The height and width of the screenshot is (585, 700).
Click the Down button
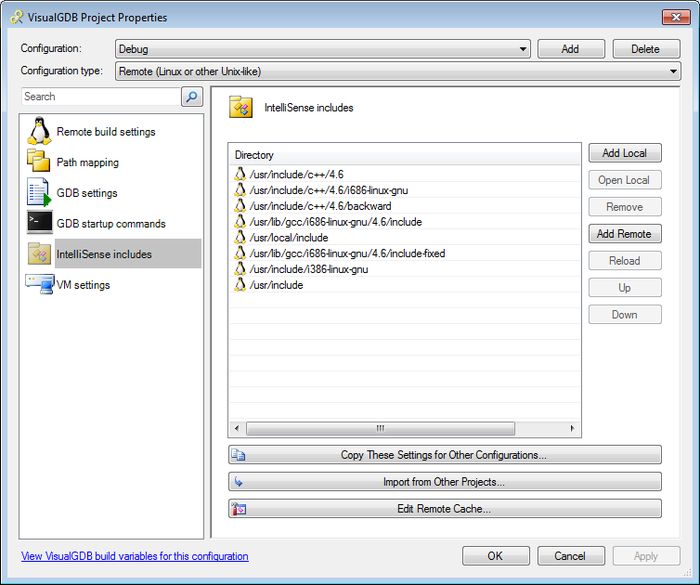[625, 314]
